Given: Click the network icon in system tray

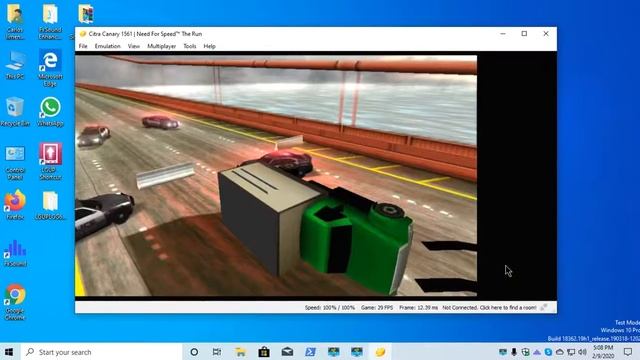Looking at the screenshot, I should tap(571, 352).
